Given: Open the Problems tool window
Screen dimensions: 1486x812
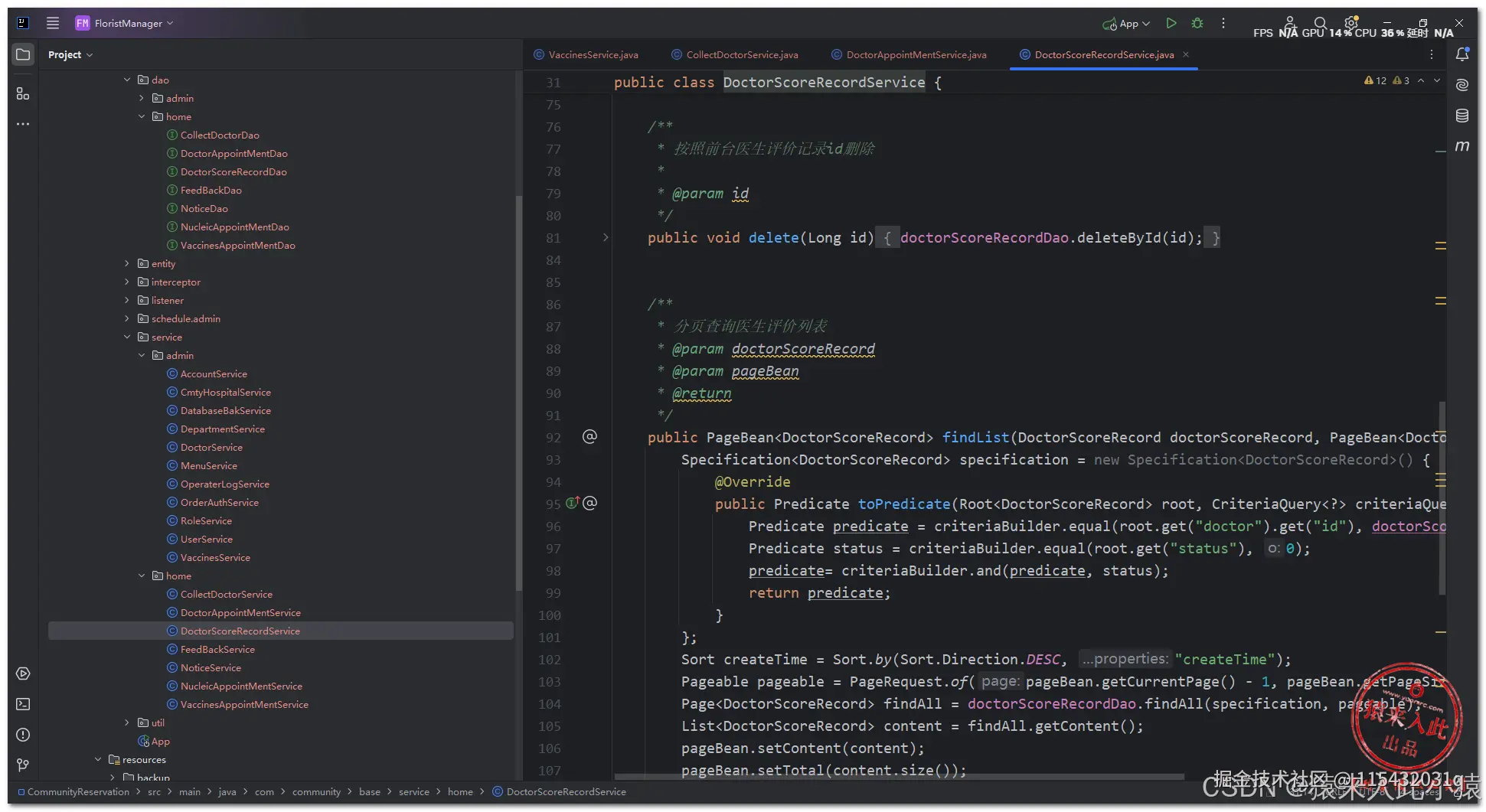Looking at the screenshot, I should pos(23,735).
